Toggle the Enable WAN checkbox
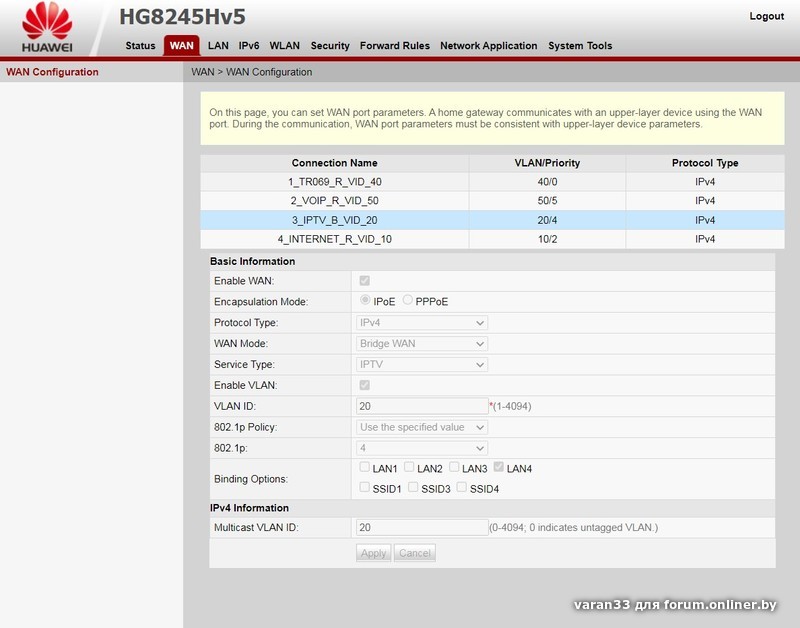This screenshot has height=628, width=800. pos(365,281)
